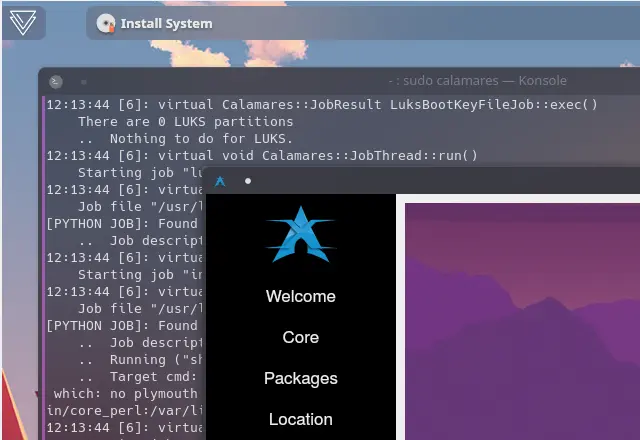
Task: Click the installer window's blue logo icon in title bar
Action: [x=220, y=181]
